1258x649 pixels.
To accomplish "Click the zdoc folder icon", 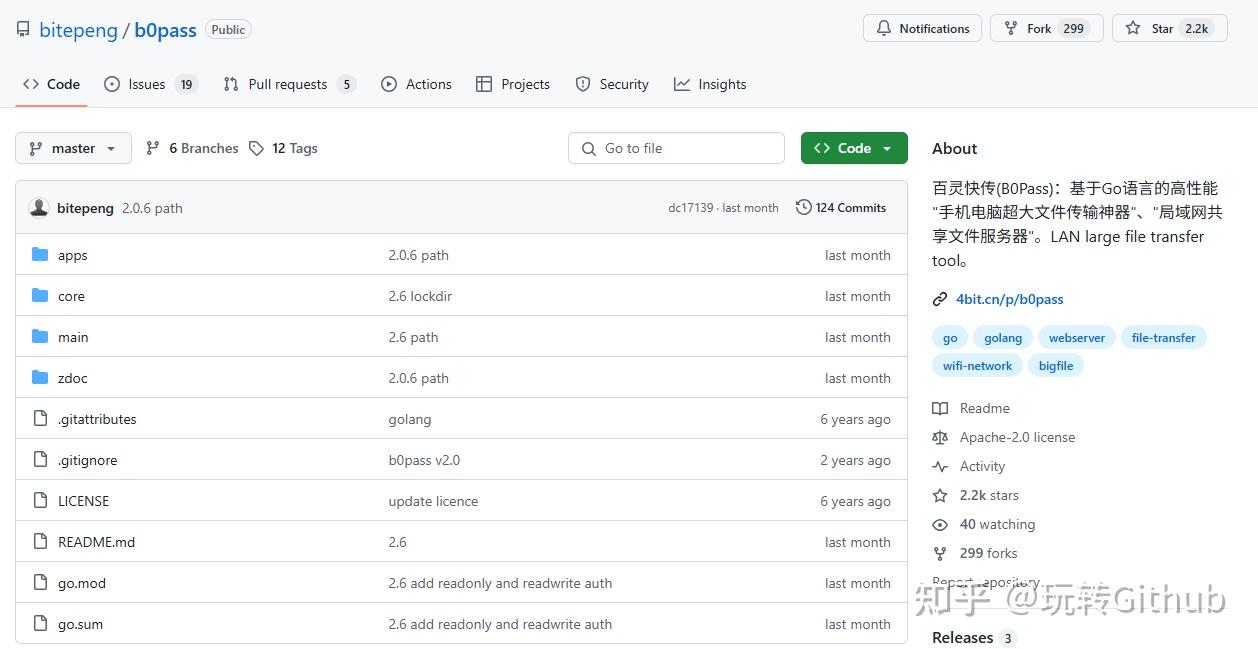I will pos(40,378).
